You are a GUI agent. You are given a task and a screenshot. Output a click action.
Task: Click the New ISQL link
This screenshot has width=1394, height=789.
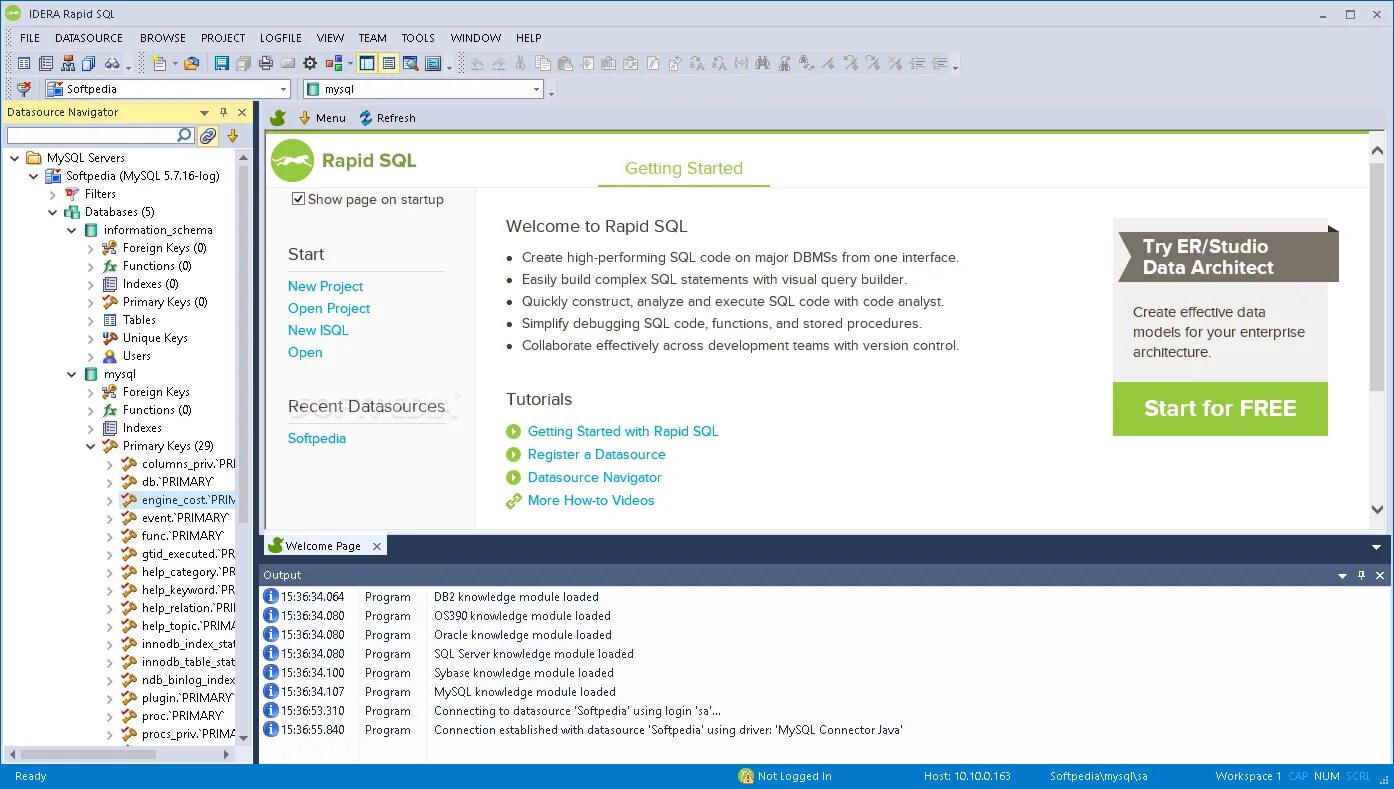(x=318, y=330)
